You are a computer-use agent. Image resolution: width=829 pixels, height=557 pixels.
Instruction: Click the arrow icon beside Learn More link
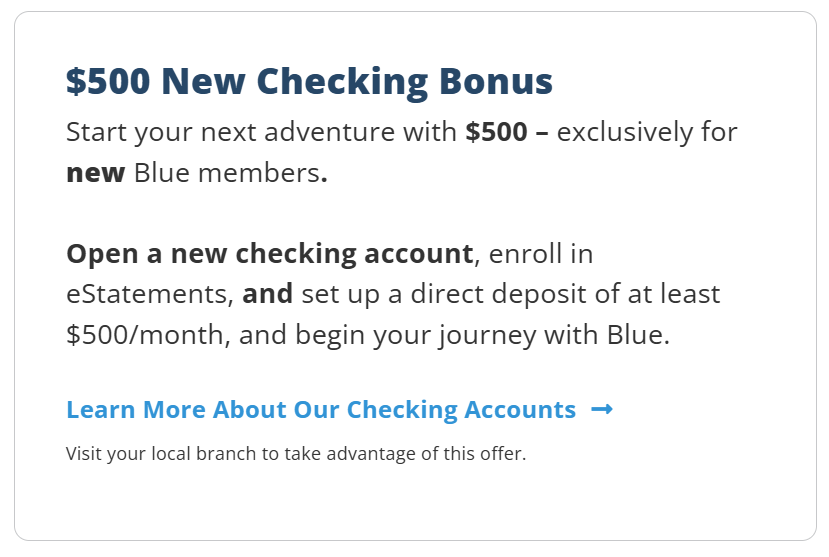pos(602,409)
